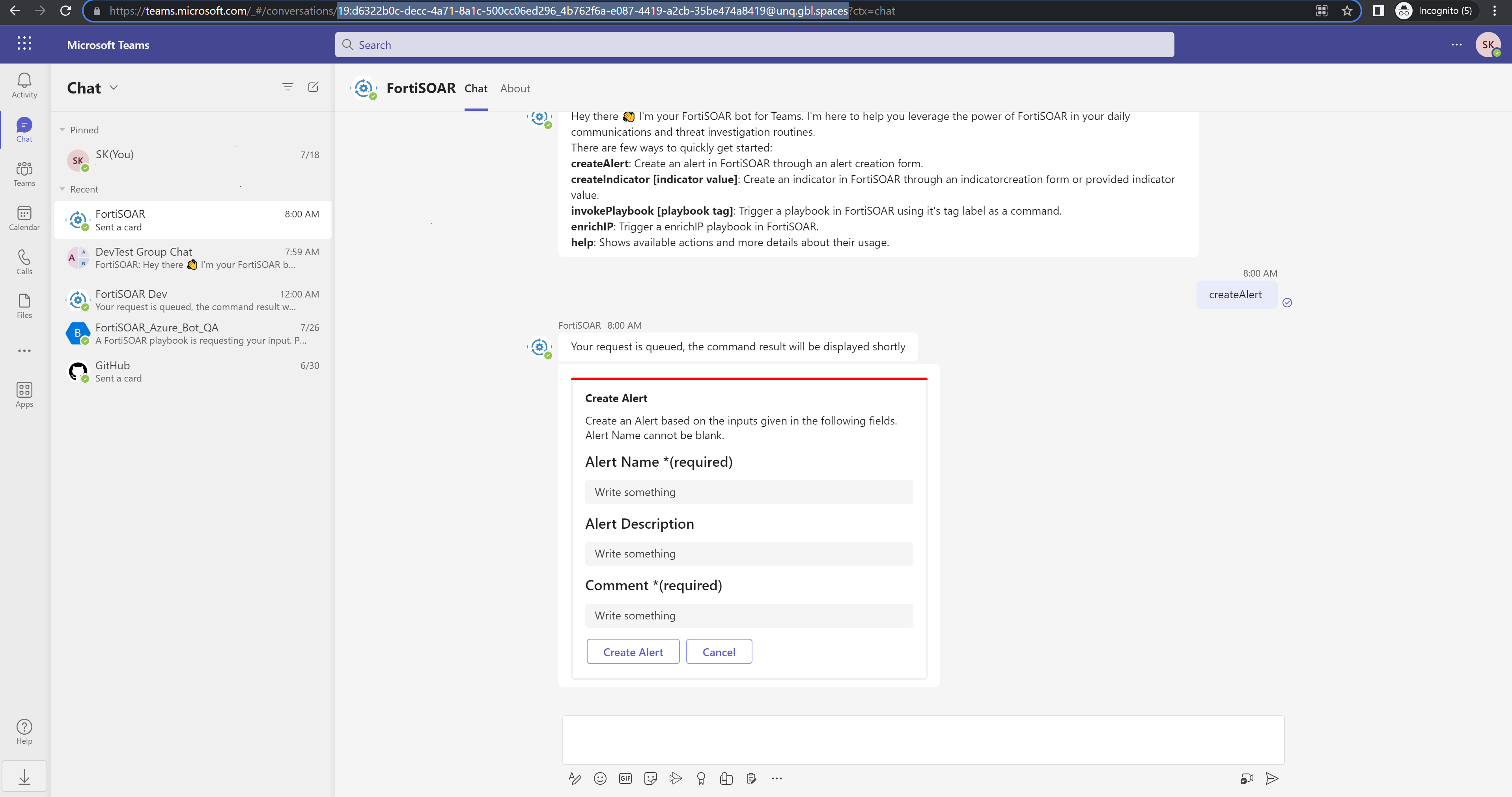The image size is (1512, 797).
Task: Open the Calls section
Action: click(x=24, y=262)
